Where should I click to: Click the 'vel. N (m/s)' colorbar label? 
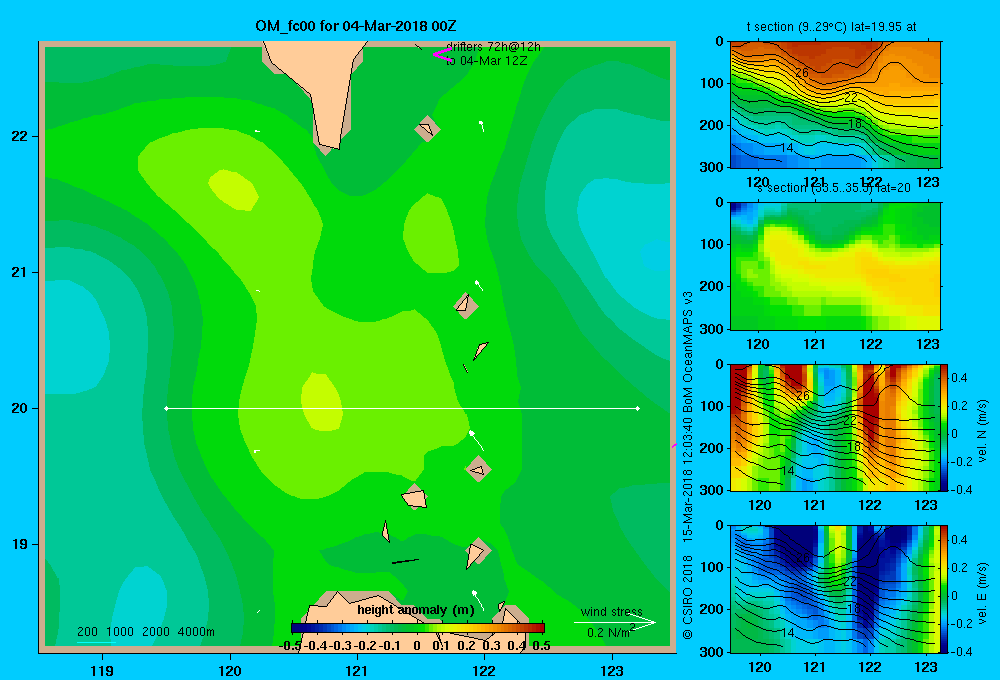coord(982,431)
